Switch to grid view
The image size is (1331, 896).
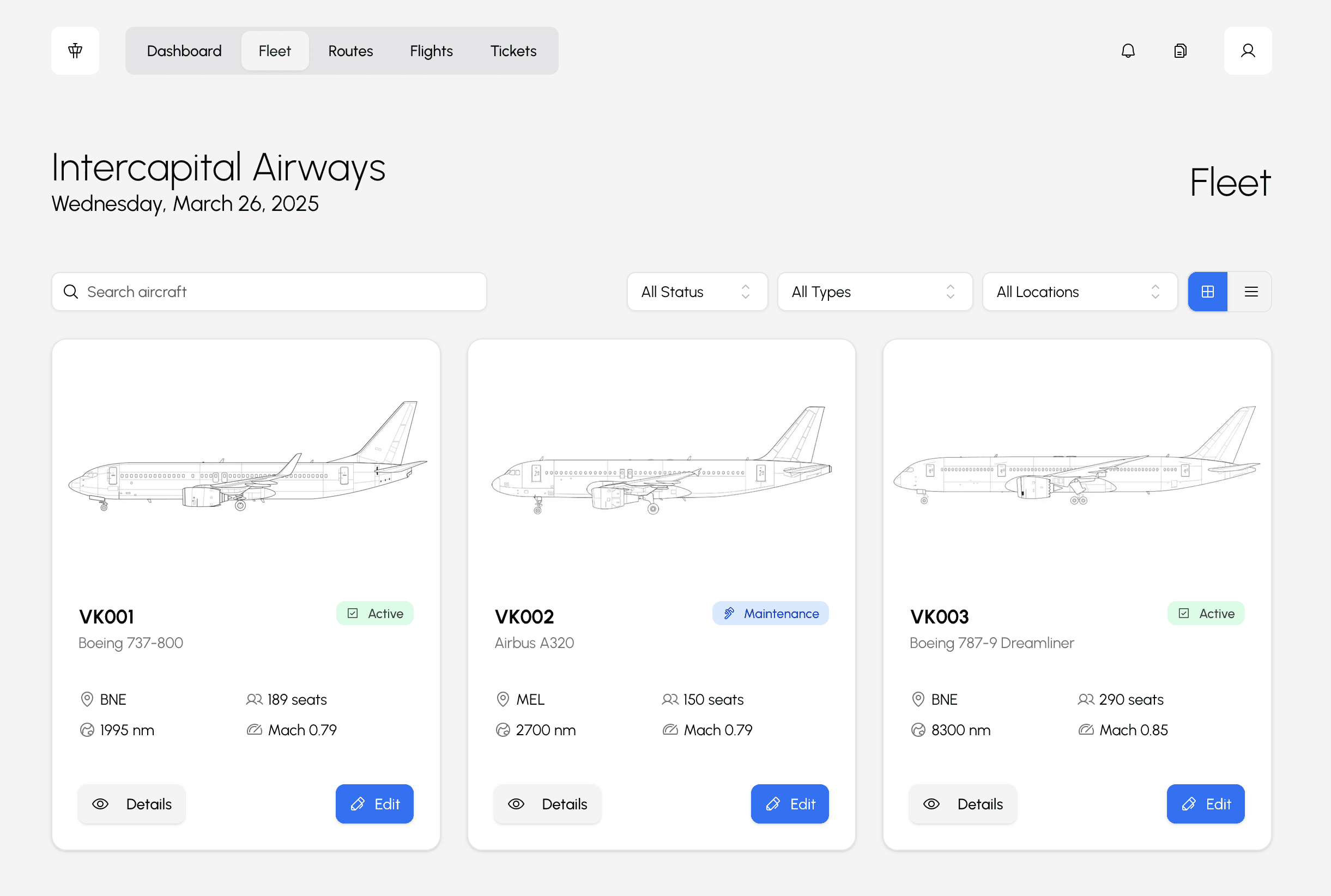(x=1208, y=292)
